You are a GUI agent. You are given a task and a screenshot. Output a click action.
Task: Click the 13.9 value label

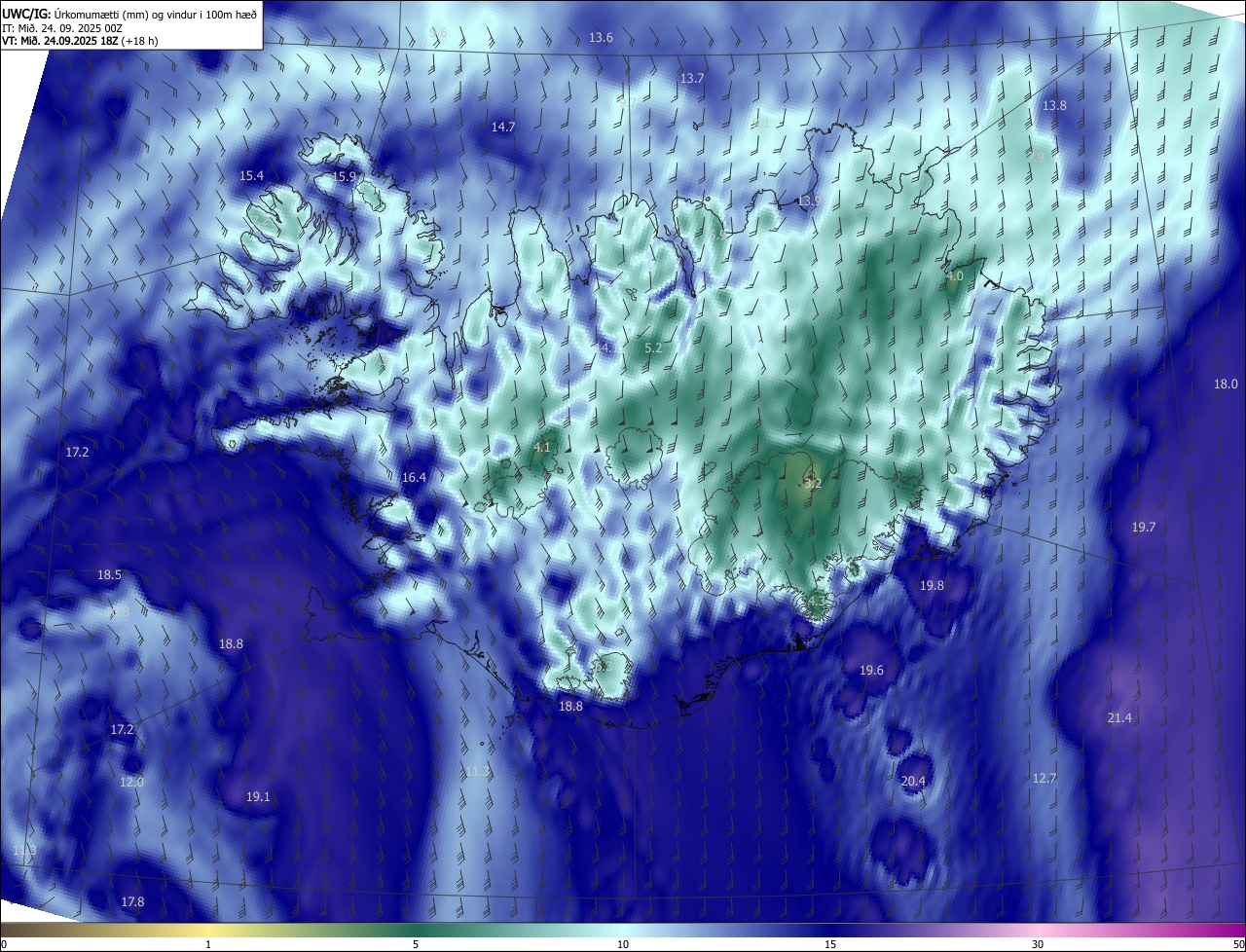point(809,201)
